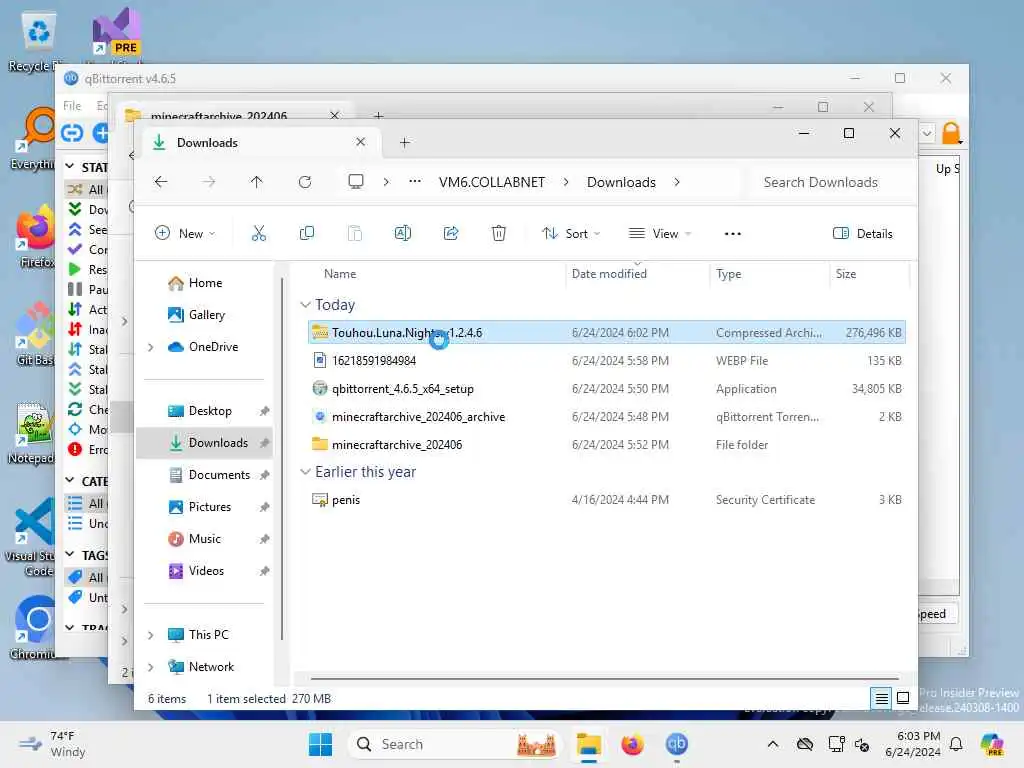Image resolution: width=1024 pixels, height=768 pixels.
Task: Click the Size column header
Action: click(x=846, y=274)
